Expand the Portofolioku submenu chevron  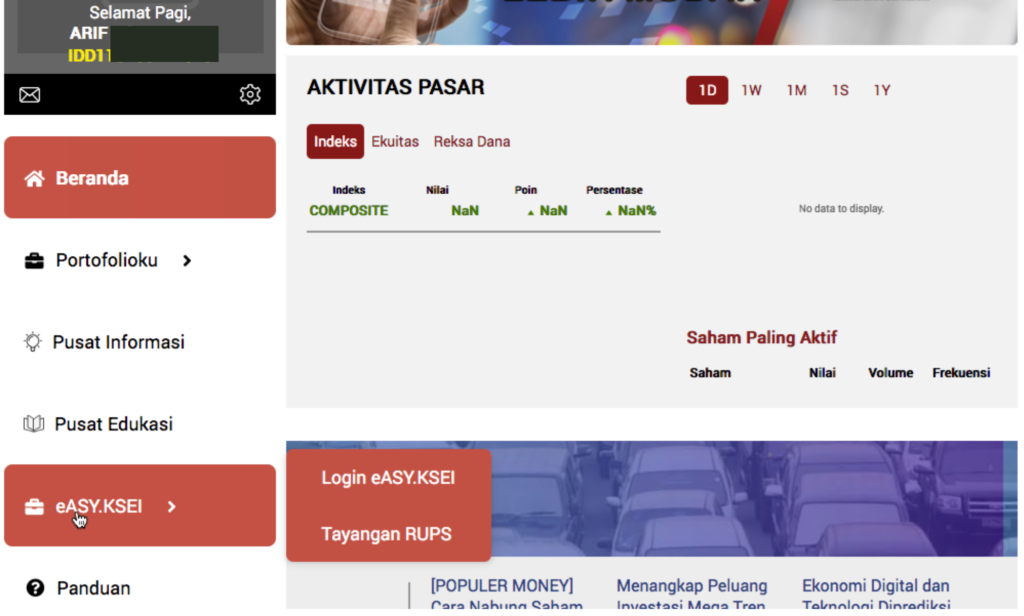[187, 261]
